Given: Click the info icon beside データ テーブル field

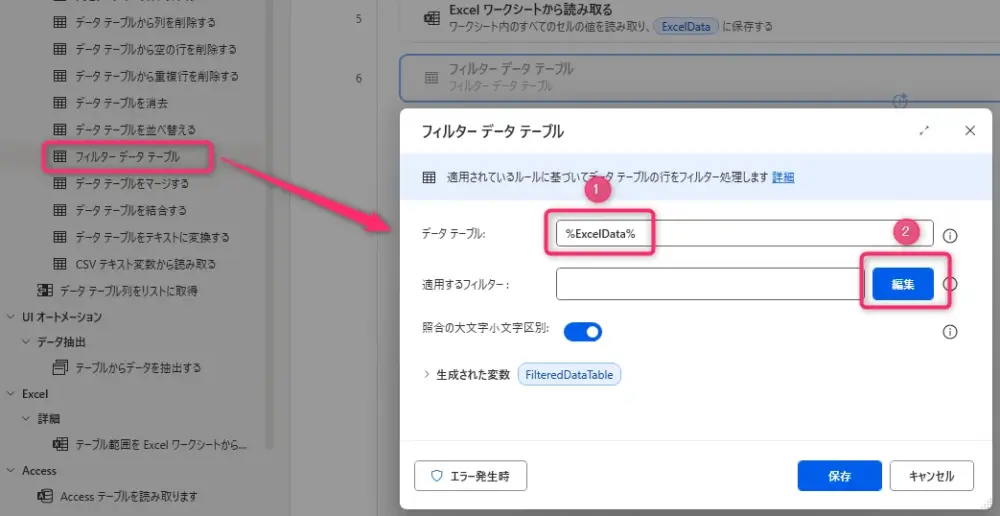Looking at the screenshot, I should click(x=950, y=236).
